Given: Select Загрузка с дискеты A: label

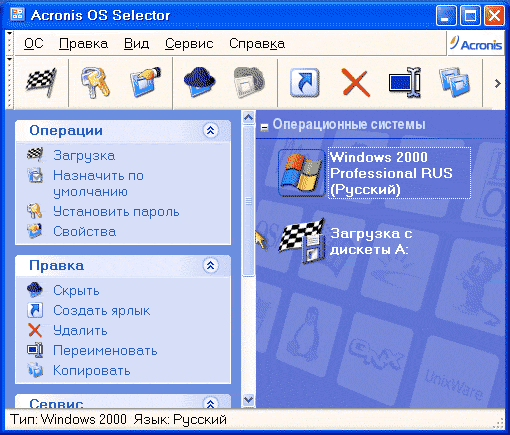Looking at the screenshot, I should pos(371,241).
